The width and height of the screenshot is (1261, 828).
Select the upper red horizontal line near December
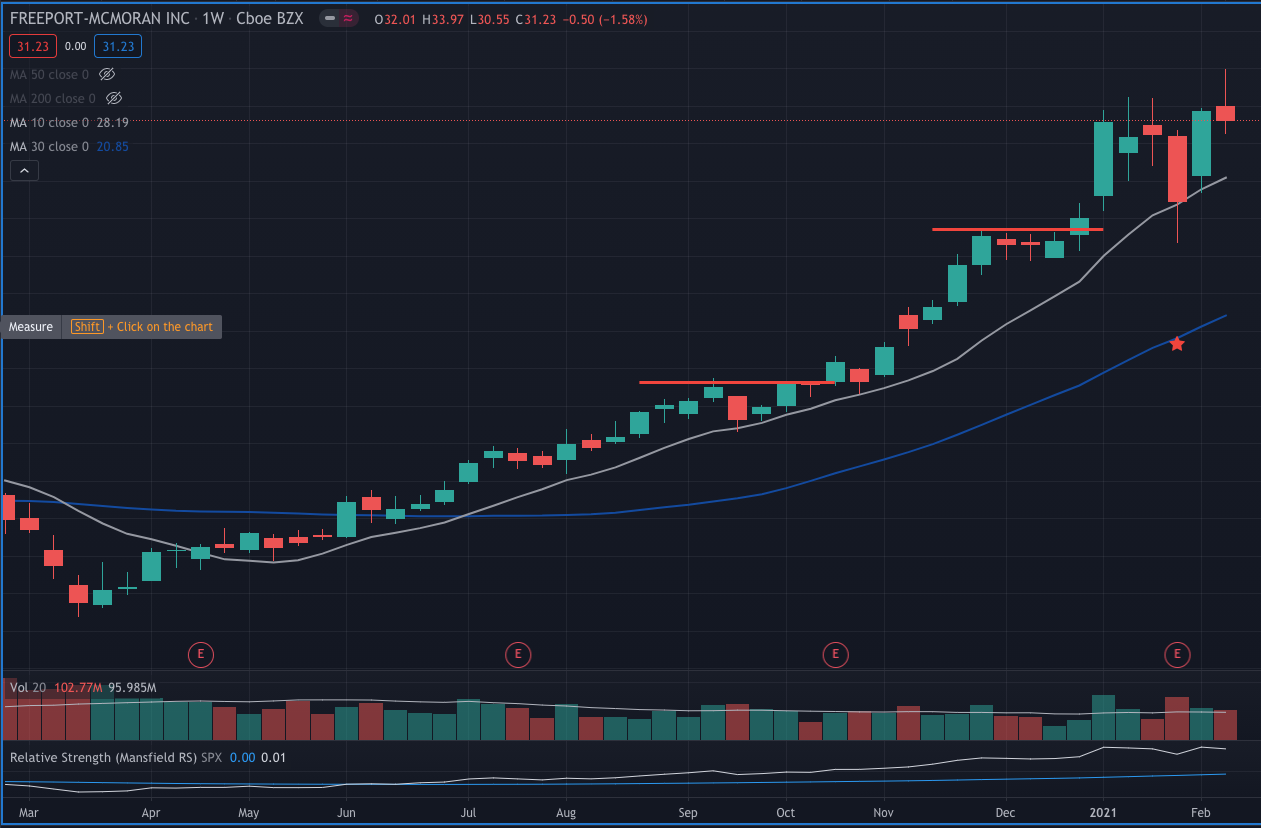pos(1017,229)
